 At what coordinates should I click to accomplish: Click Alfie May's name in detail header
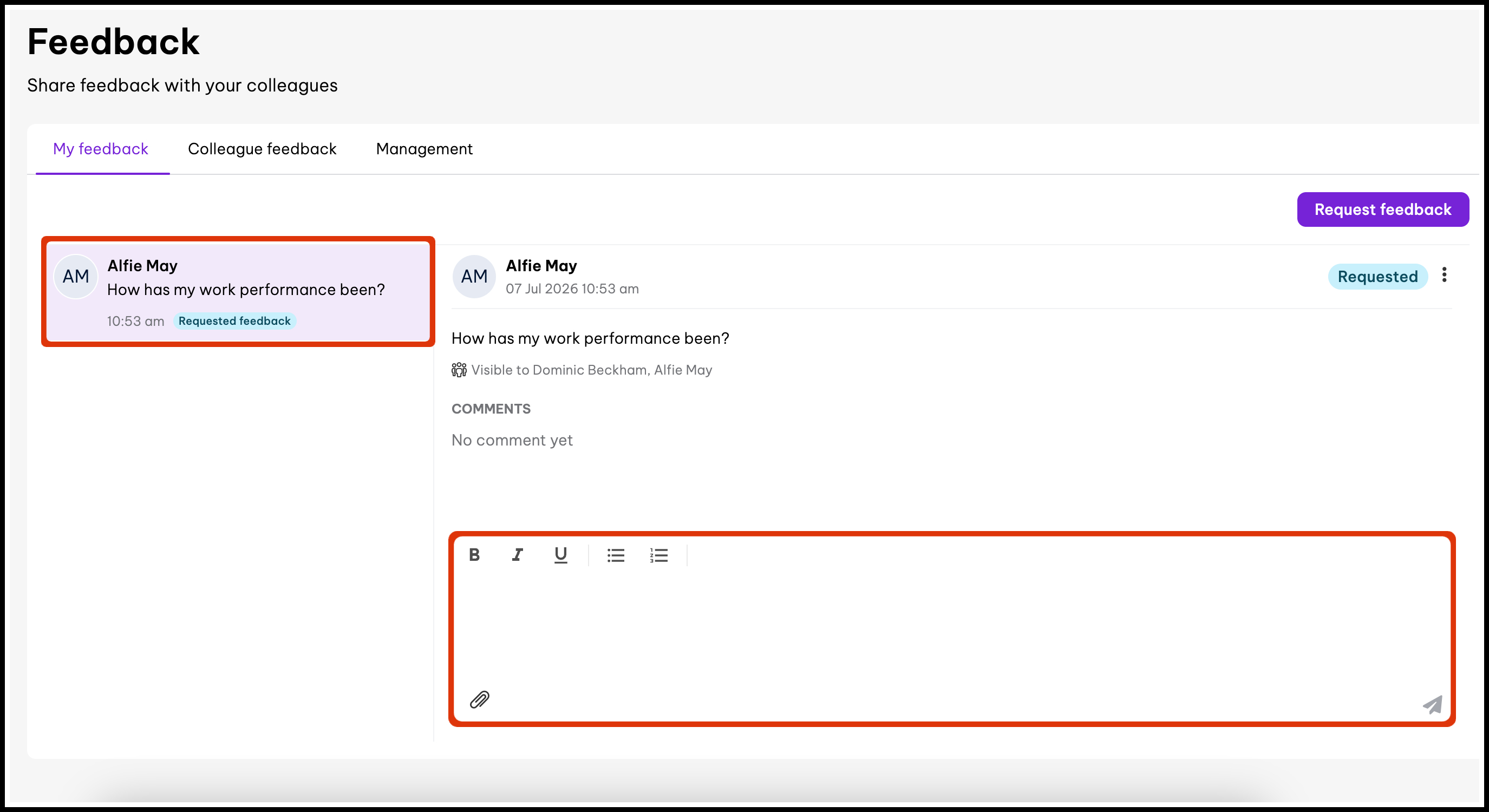(541, 266)
